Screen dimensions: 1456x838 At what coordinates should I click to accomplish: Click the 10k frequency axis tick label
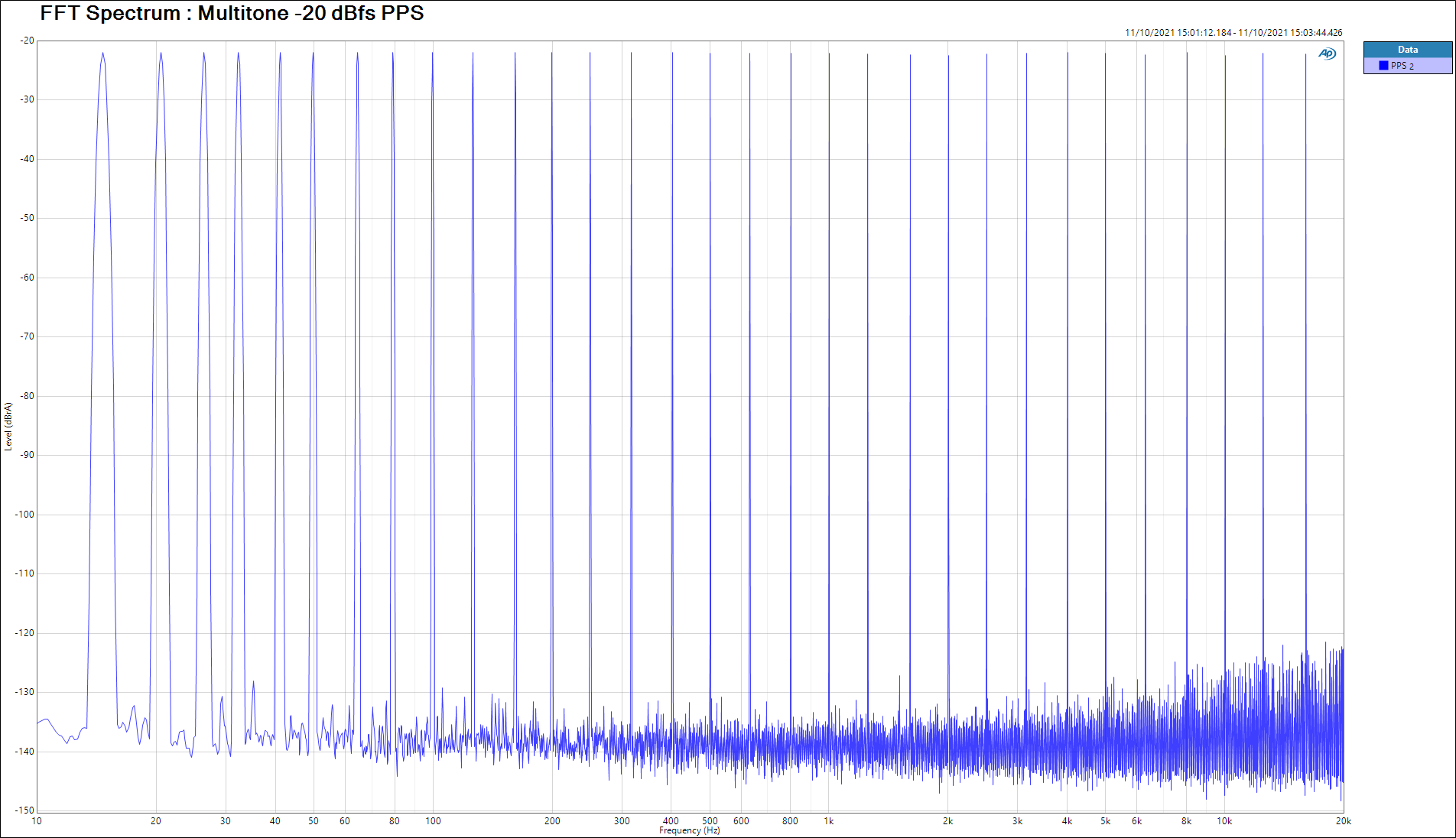[1224, 821]
